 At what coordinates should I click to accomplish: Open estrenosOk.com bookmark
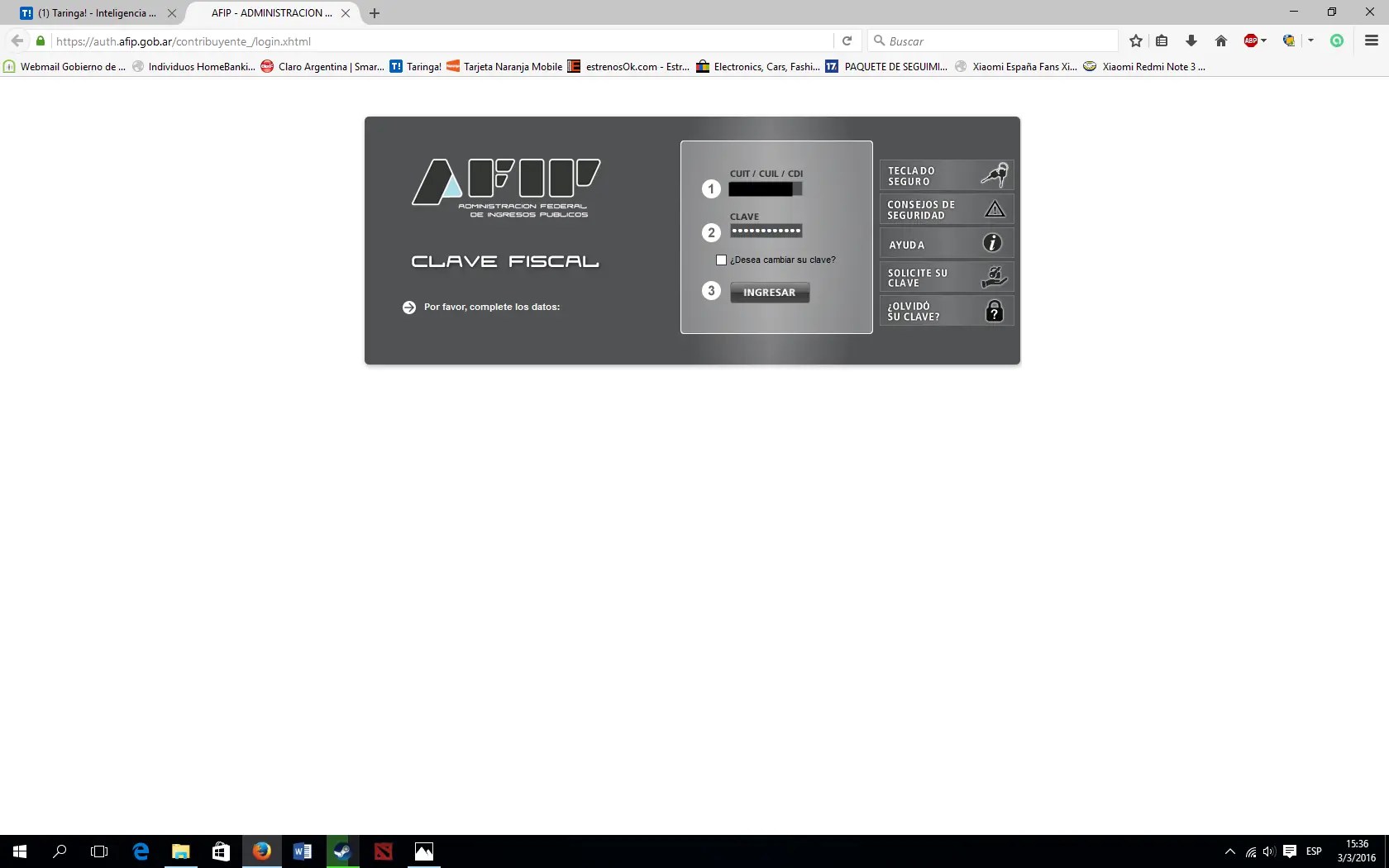(628, 67)
